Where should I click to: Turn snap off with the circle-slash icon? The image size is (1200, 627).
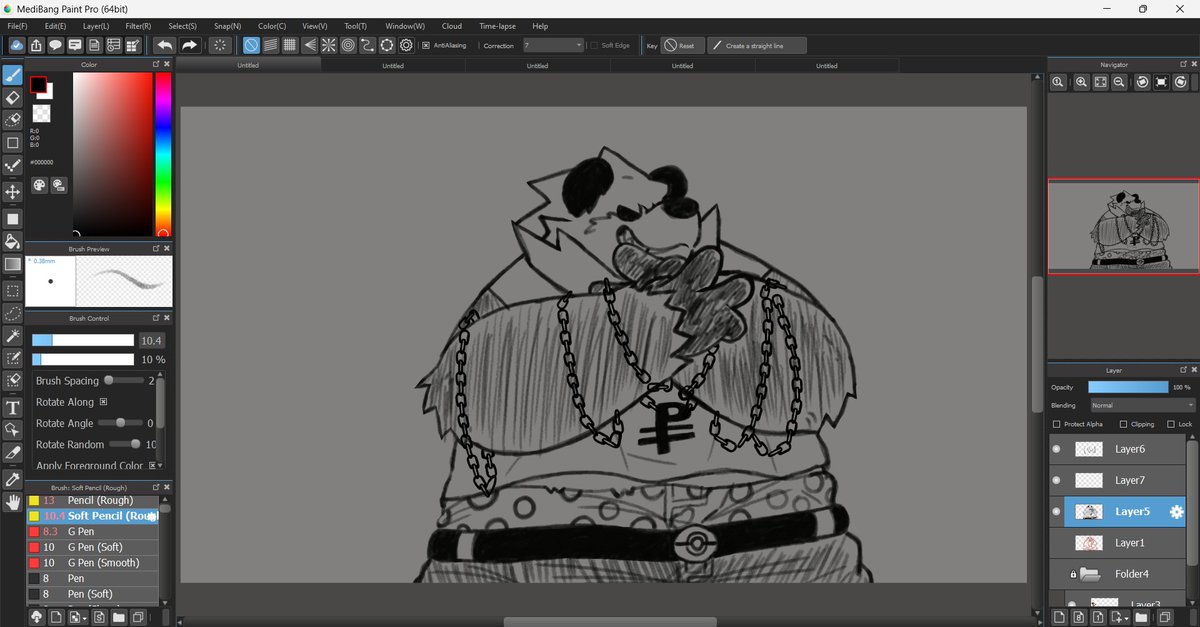click(251, 45)
